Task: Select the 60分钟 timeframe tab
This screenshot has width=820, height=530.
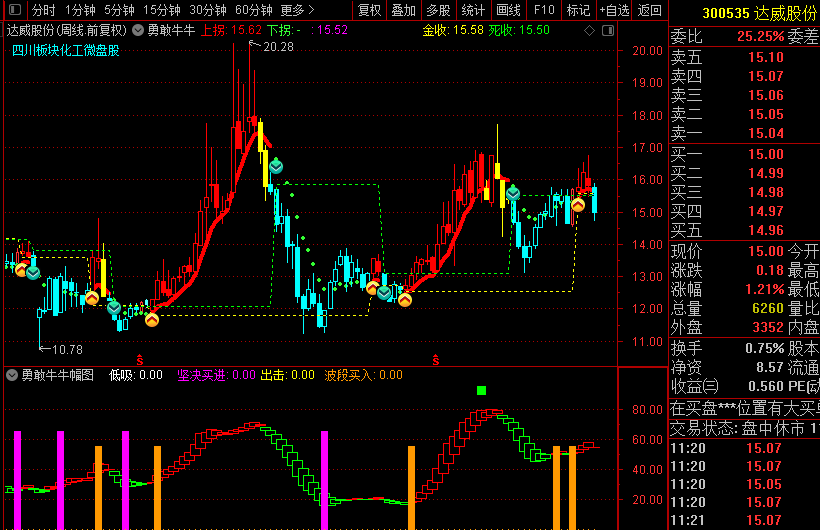Action: tap(253, 10)
